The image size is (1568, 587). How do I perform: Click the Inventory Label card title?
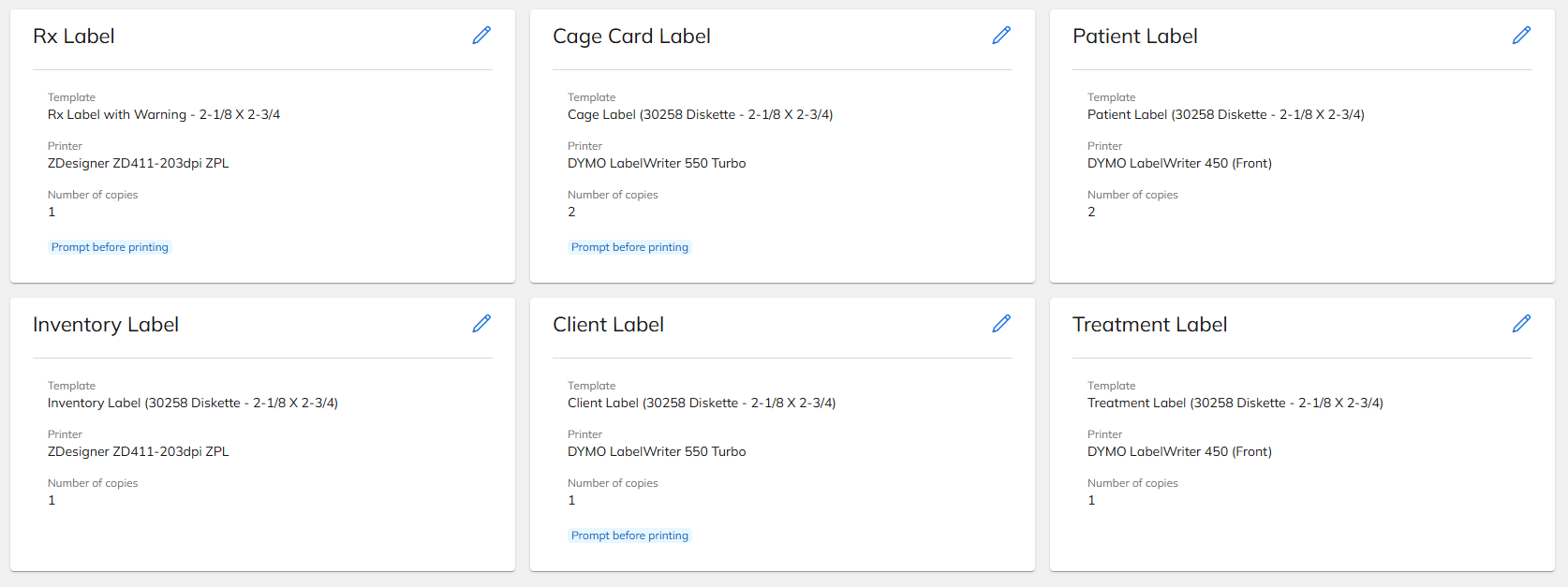(x=106, y=325)
